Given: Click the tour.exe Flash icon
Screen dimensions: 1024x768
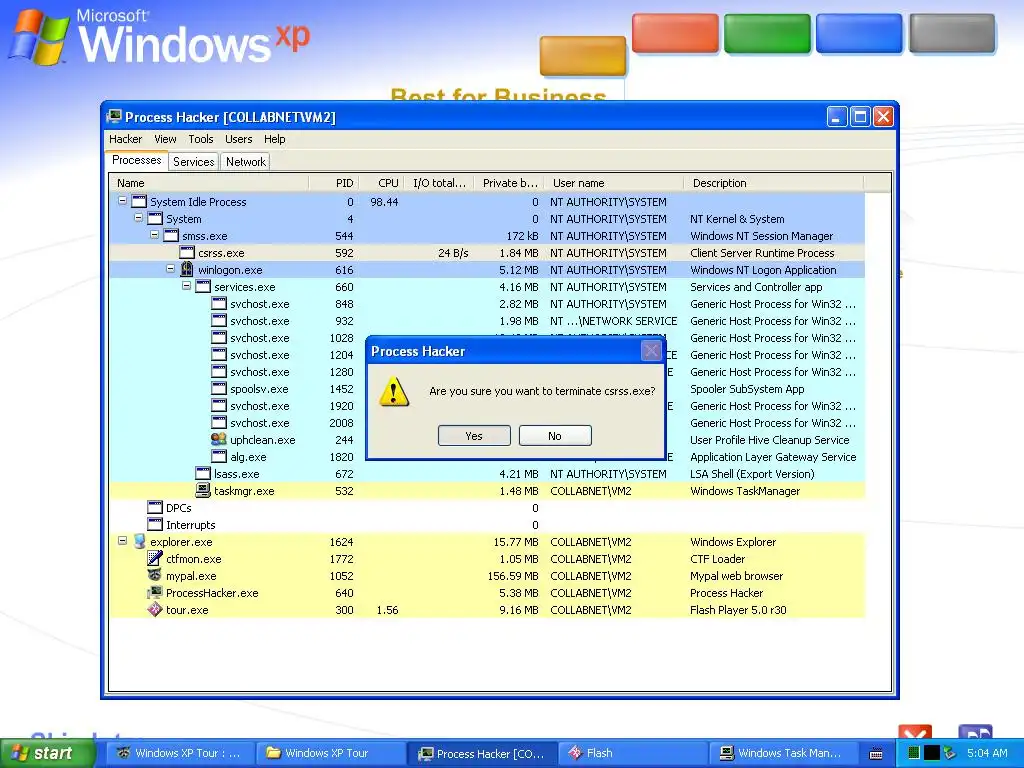Looking at the screenshot, I should (155, 609).
